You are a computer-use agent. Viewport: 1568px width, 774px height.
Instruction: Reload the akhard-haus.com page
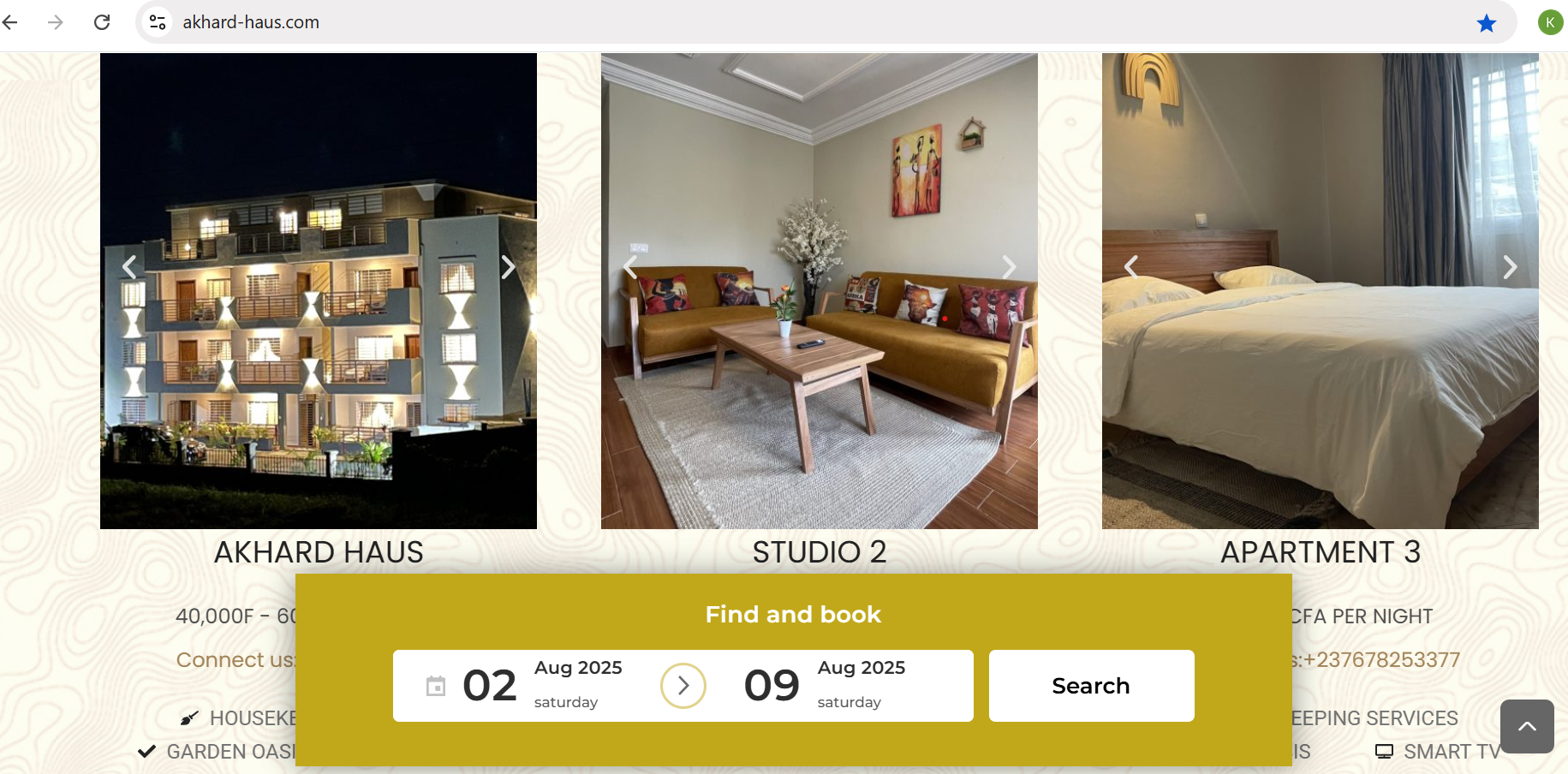102,22
